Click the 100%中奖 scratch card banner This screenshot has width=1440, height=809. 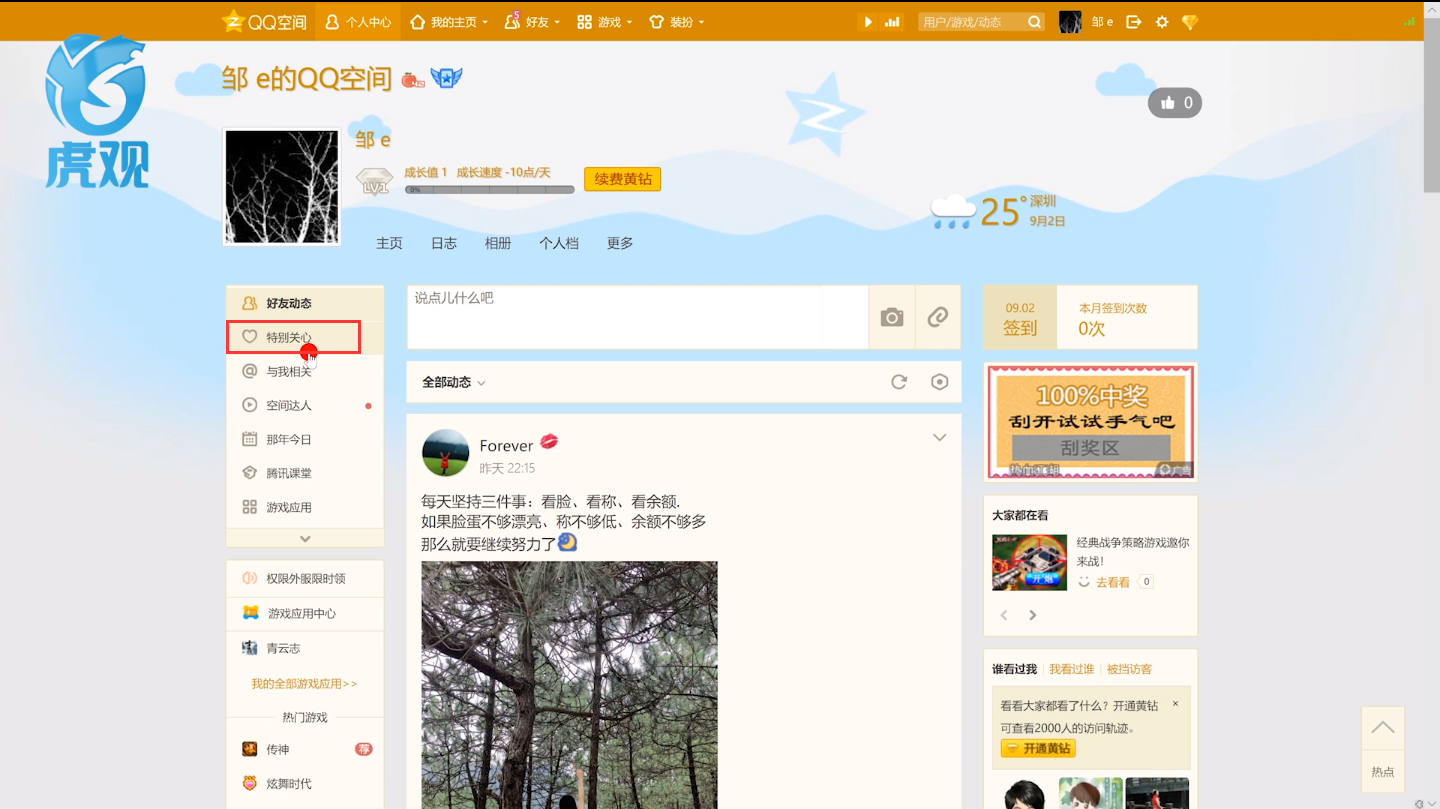[x=1090, y=422]
